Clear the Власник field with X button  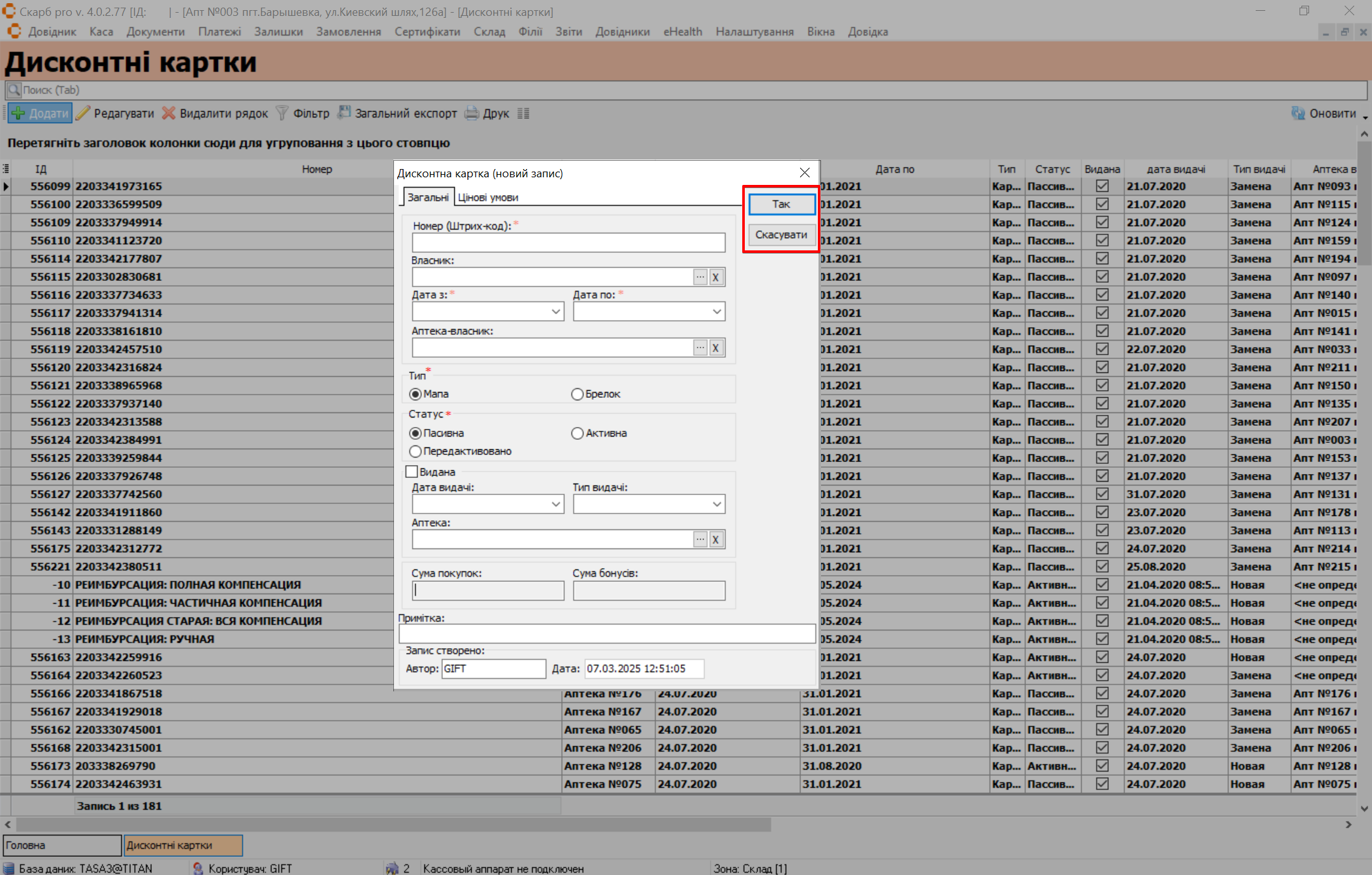point(716,277)
